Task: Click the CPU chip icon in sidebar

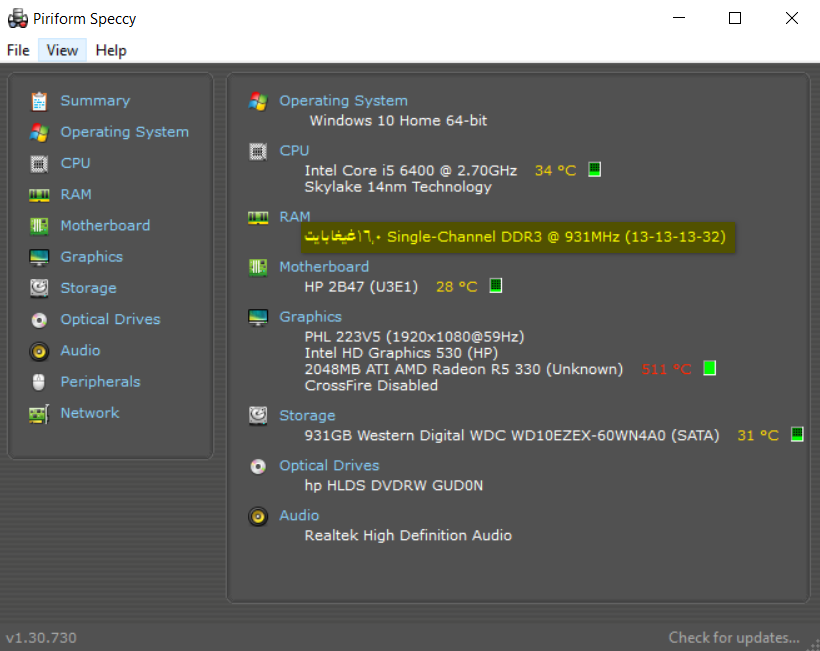Action: point(39,163)
